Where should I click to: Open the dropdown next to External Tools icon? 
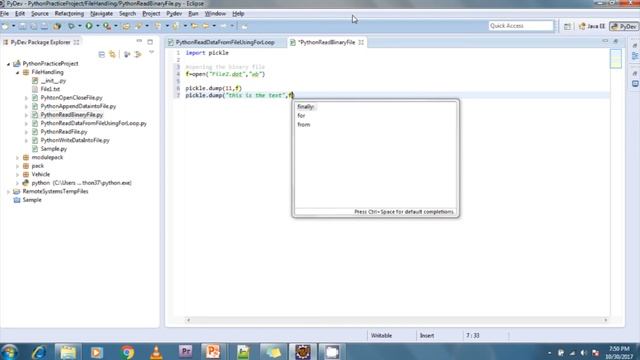(116, 26)
